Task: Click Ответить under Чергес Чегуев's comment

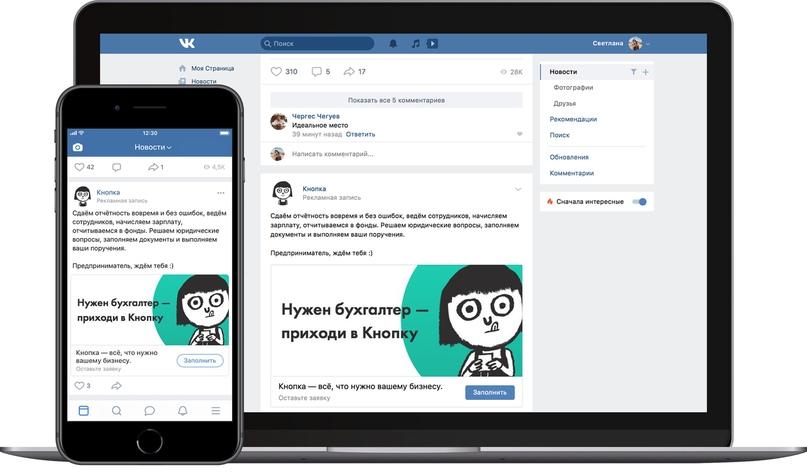Action: pyautogui.click(x=360, y=134)
